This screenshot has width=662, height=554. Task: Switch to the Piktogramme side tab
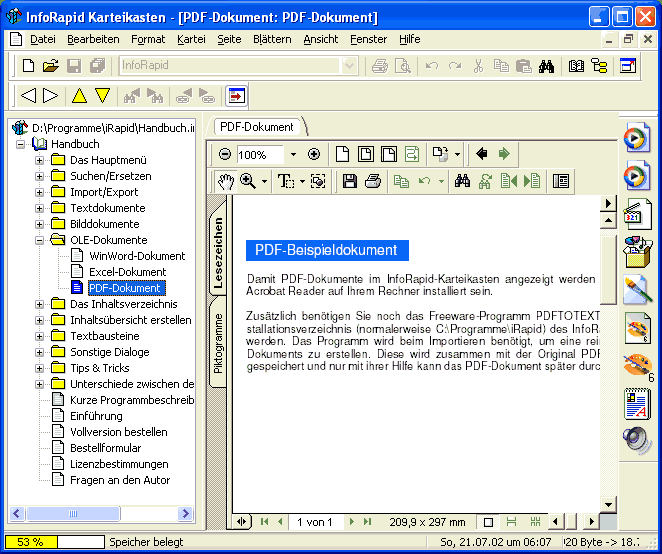tap(218, 343)
